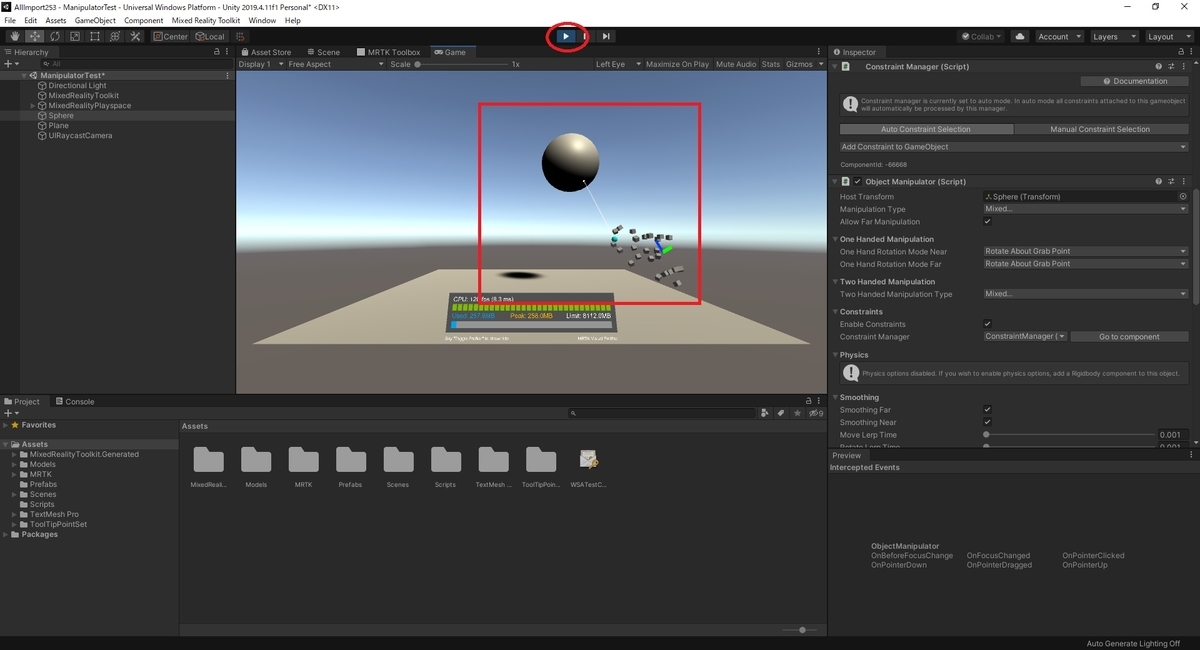Screen dimensions: 1200x650
Task: Click Project search by type icon
Action: click(x=765, y=412)
